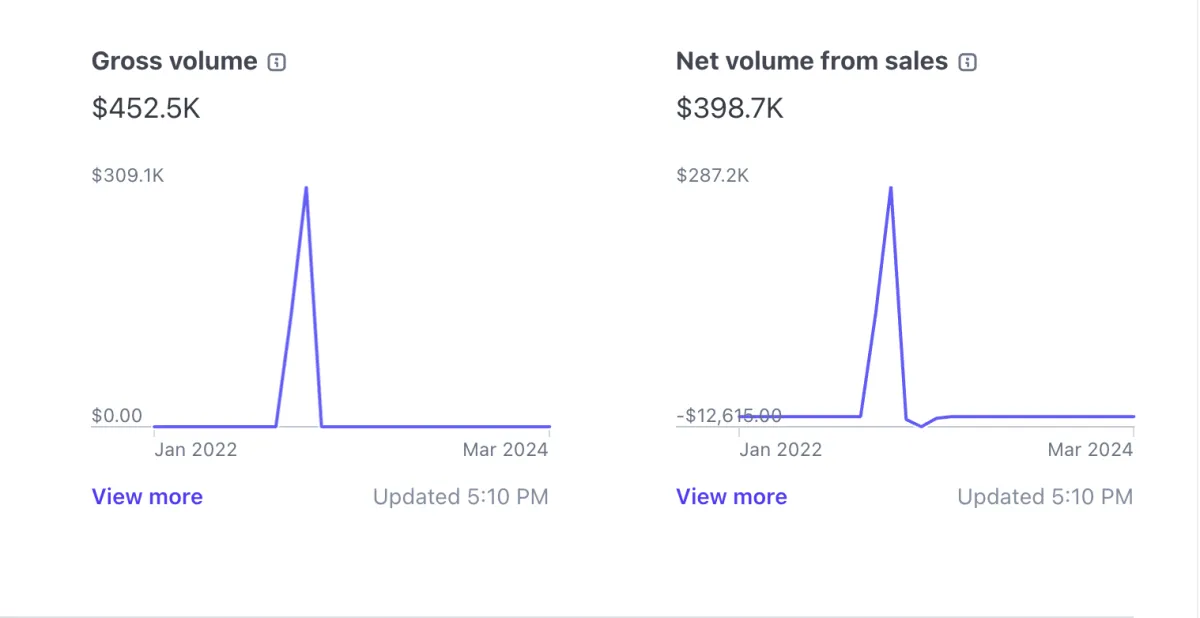Select the Net volume from sales heading
The image size is (1200, 618).
(x=811, y=61)
